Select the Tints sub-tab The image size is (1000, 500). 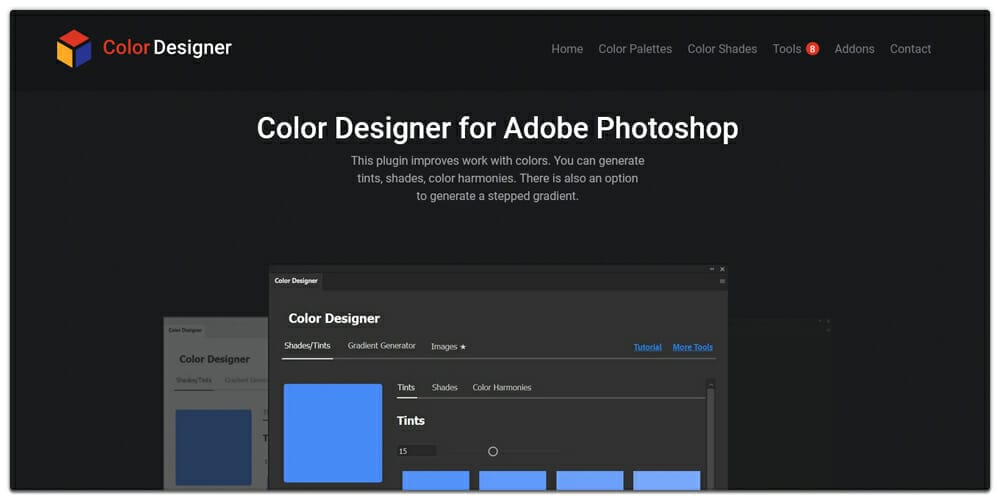pos(406,388)
